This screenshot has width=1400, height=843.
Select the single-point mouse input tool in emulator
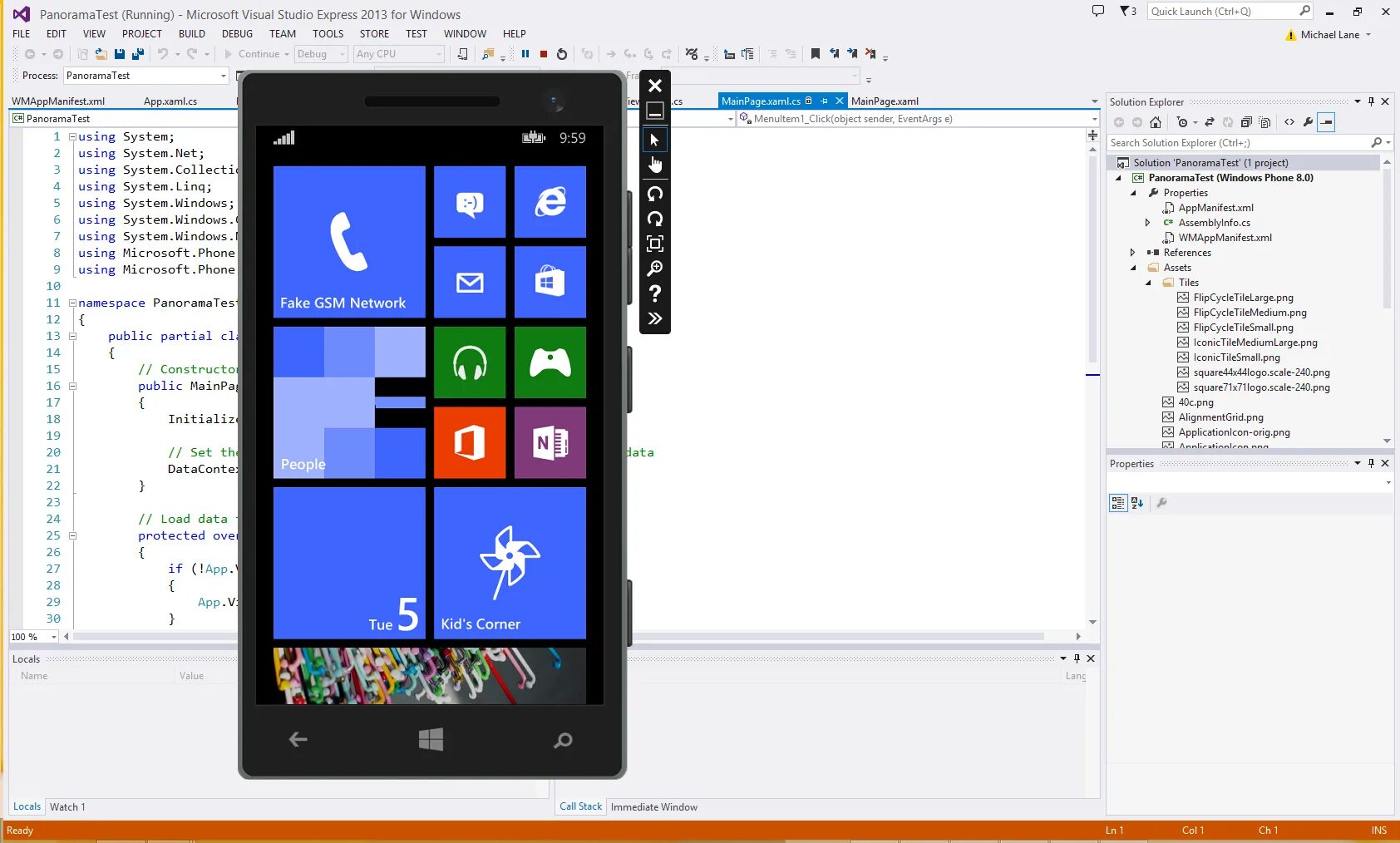pos(655,140)
